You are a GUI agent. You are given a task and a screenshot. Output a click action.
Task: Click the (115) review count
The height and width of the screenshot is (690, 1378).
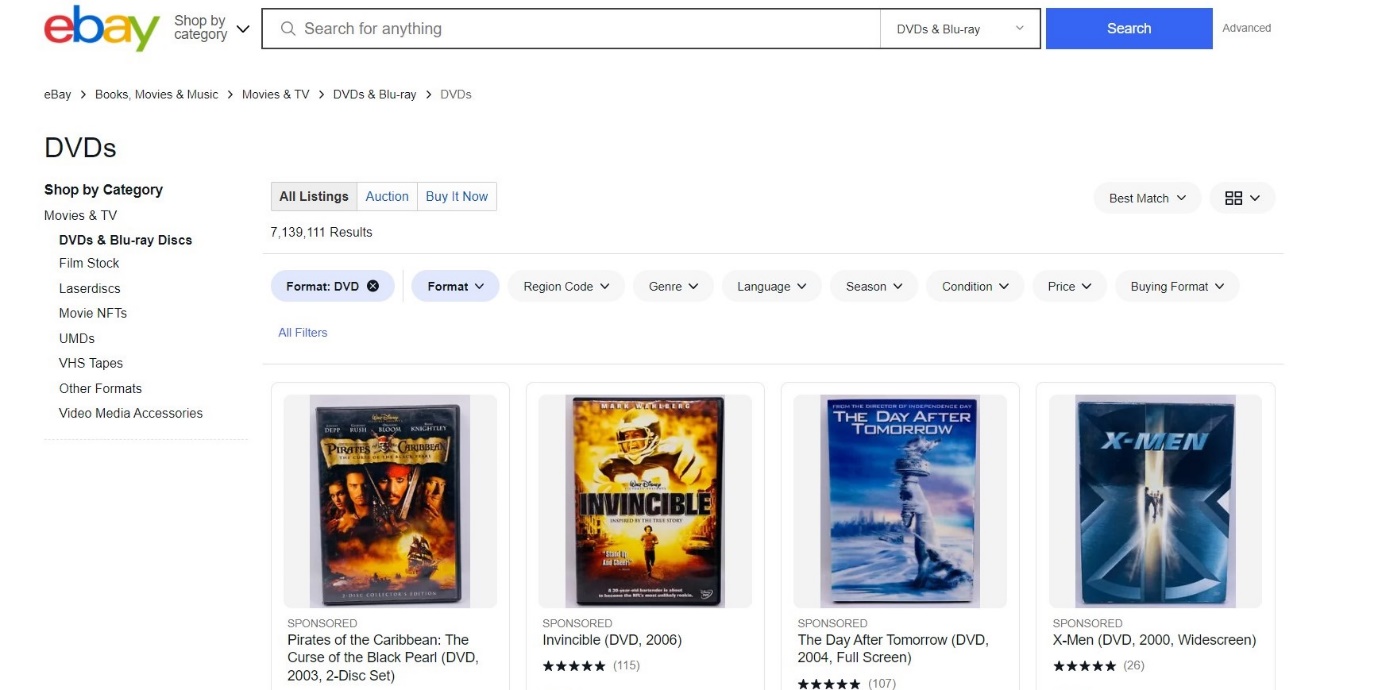(x=626, y=666)
